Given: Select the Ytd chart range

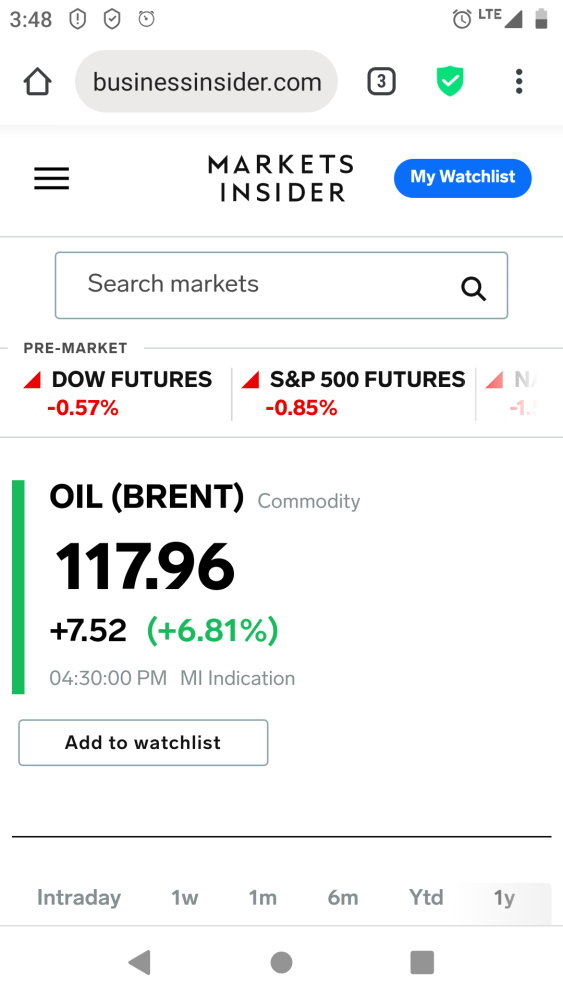Looking at the screenshot, I should [x=426, y=897].
